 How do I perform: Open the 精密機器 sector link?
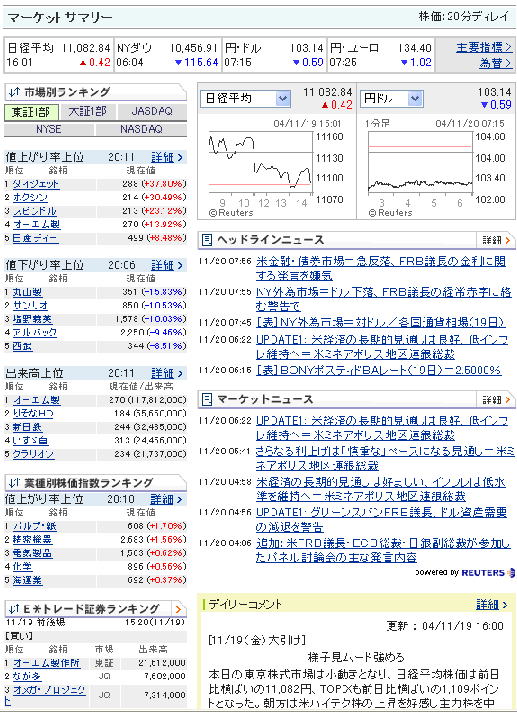pos(32,540)
